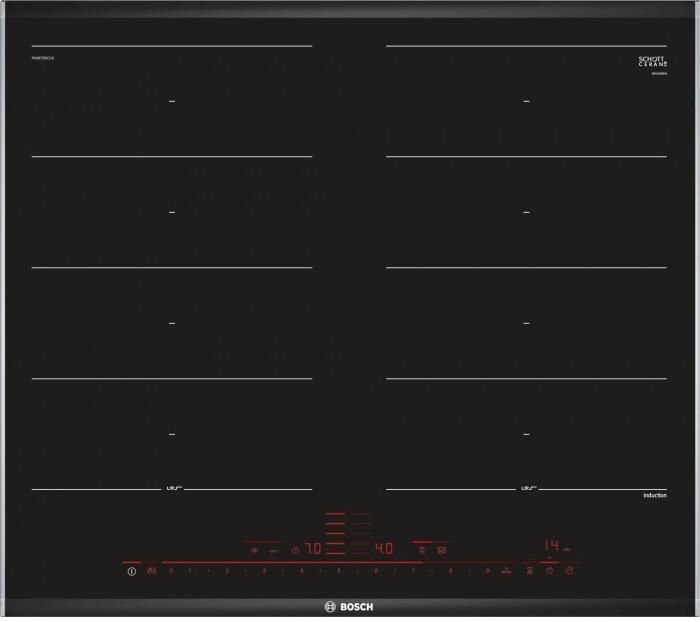
Task: Select the left zone showing 7.0
Action: tap(313, 548)
